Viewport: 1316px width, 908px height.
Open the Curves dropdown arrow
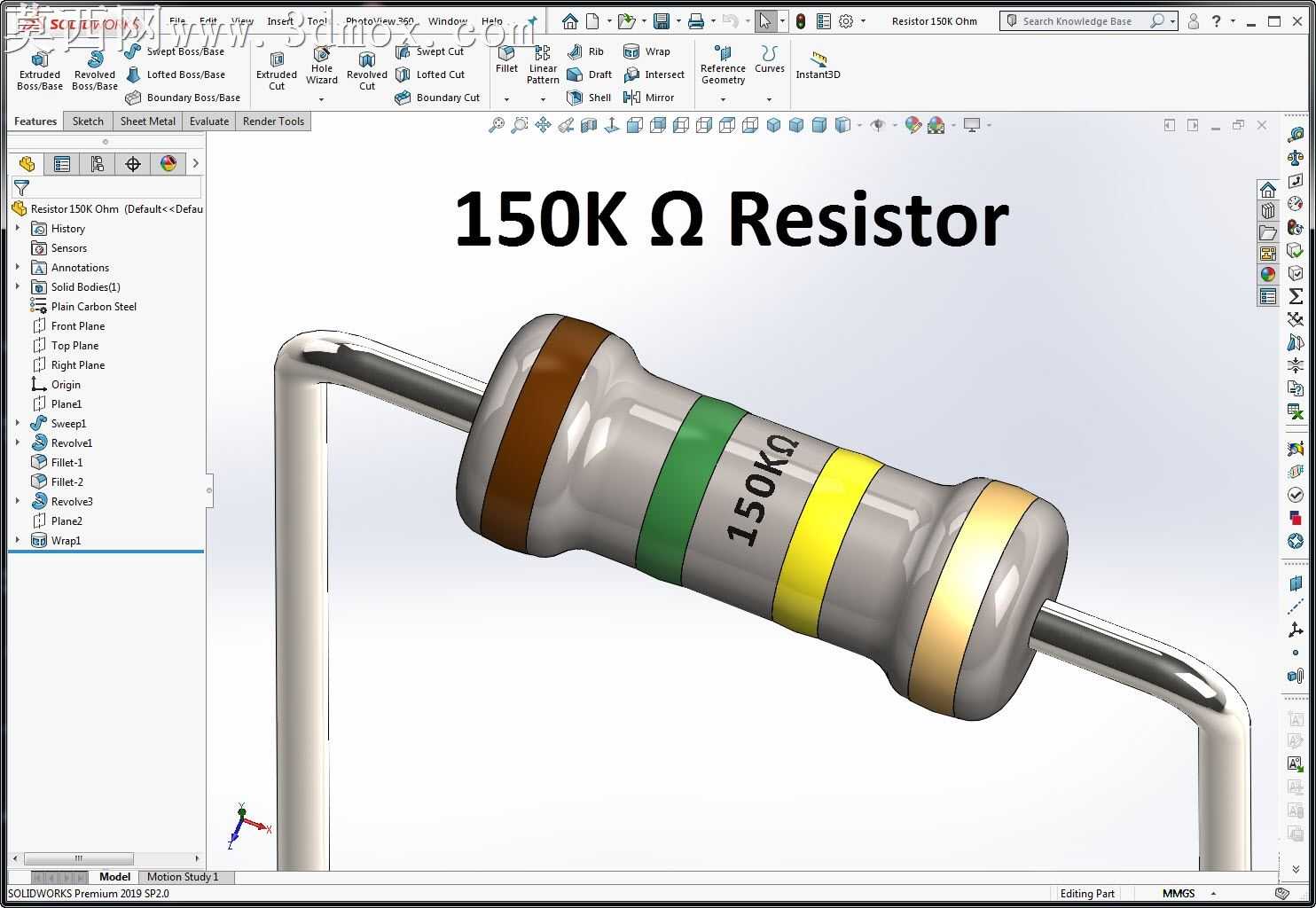pos(769,99)
